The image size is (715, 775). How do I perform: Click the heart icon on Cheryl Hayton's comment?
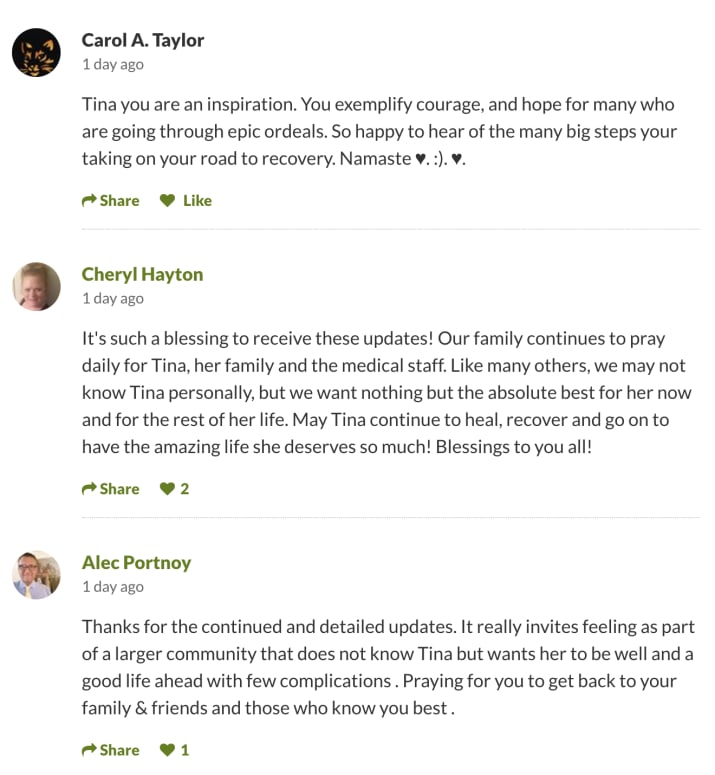168,489
